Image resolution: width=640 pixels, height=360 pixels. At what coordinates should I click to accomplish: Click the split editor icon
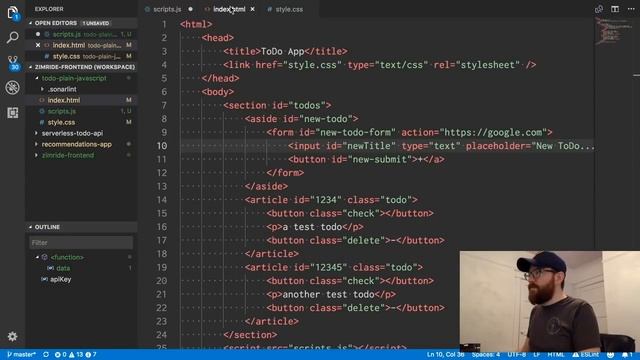[x=615, y=9]
